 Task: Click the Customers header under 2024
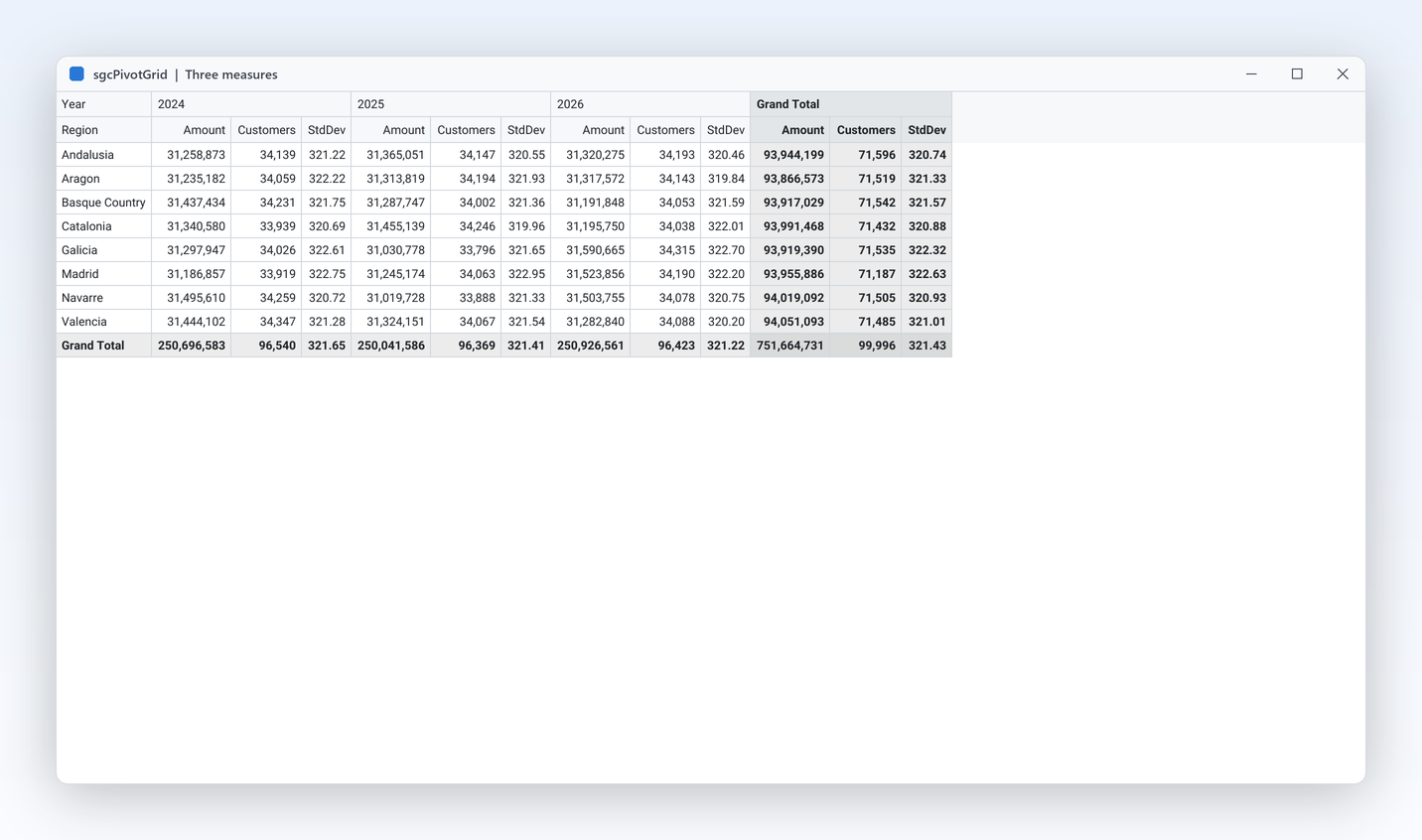click(266, 130)
